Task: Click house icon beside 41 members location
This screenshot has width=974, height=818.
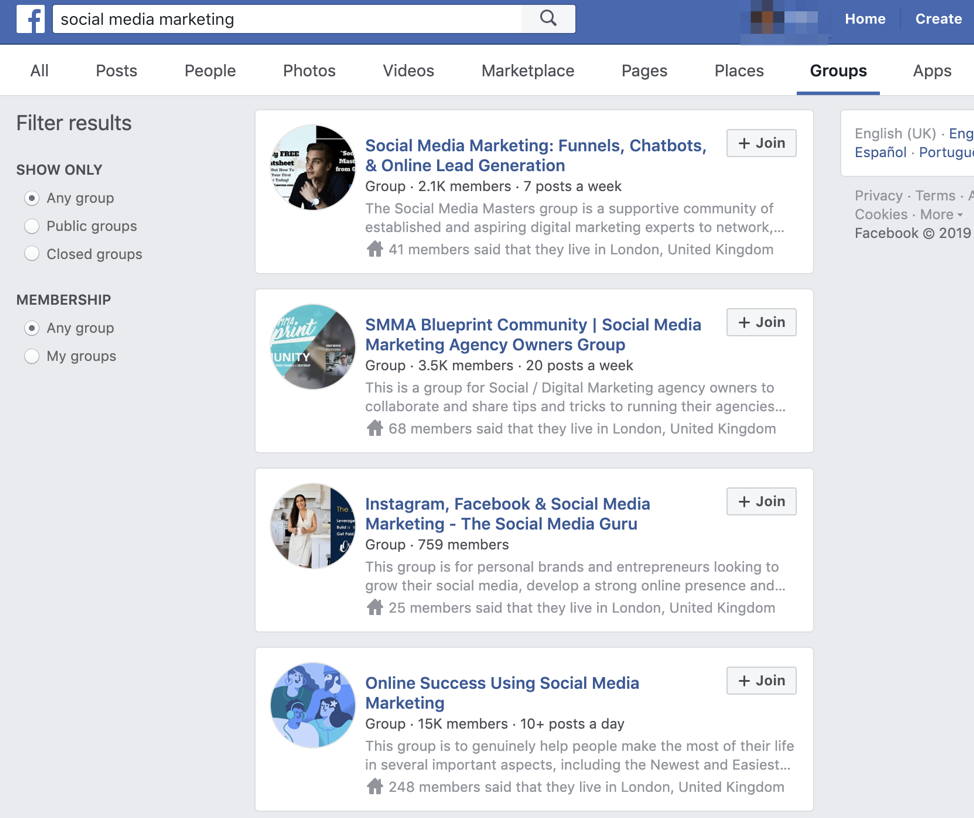Action: coord(375,249)
